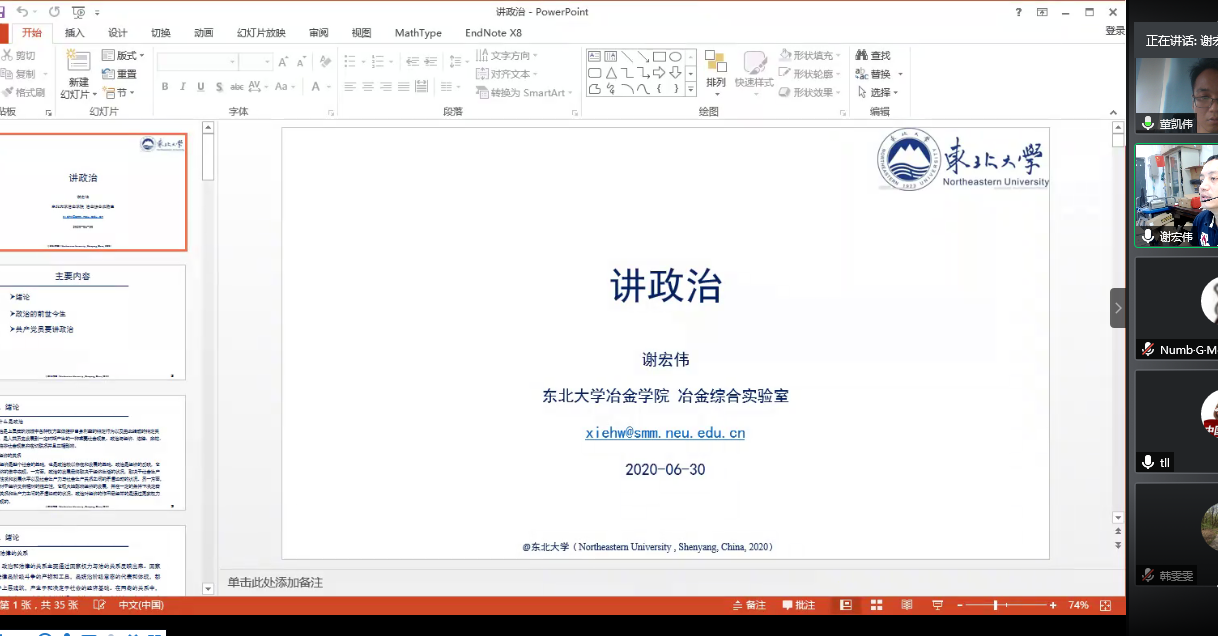Viewport: 1218px width, 636px height.
Task: Start slide show from status bar icon
Action: pyautogui.click(x=937, y=605)
